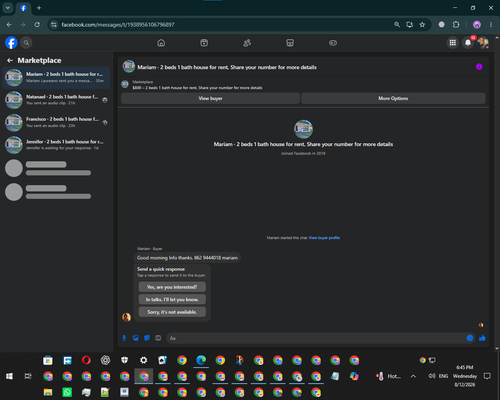The height and width of the screenshot is (400, 500).
Task: Open the Francisco conversation in the list
Action: coord(56,122)
